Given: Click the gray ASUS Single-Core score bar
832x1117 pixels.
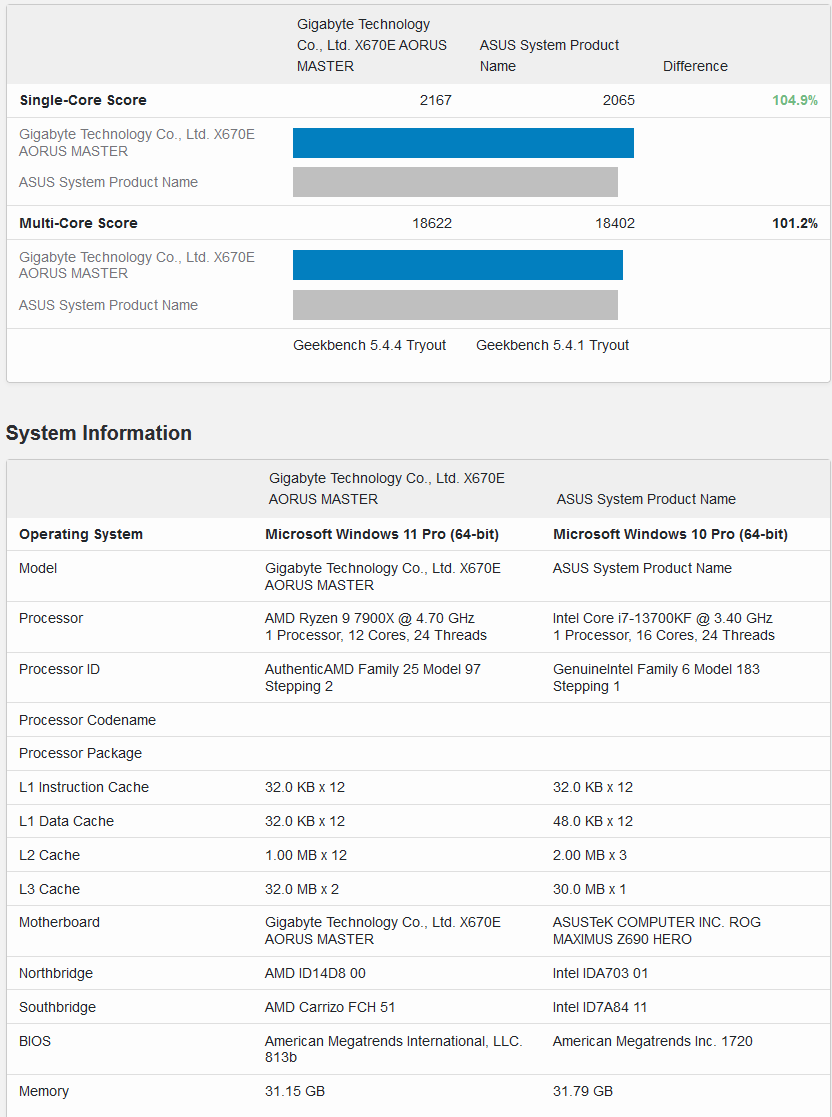Looking at the screenshot, I should click(x=455, y=182).
